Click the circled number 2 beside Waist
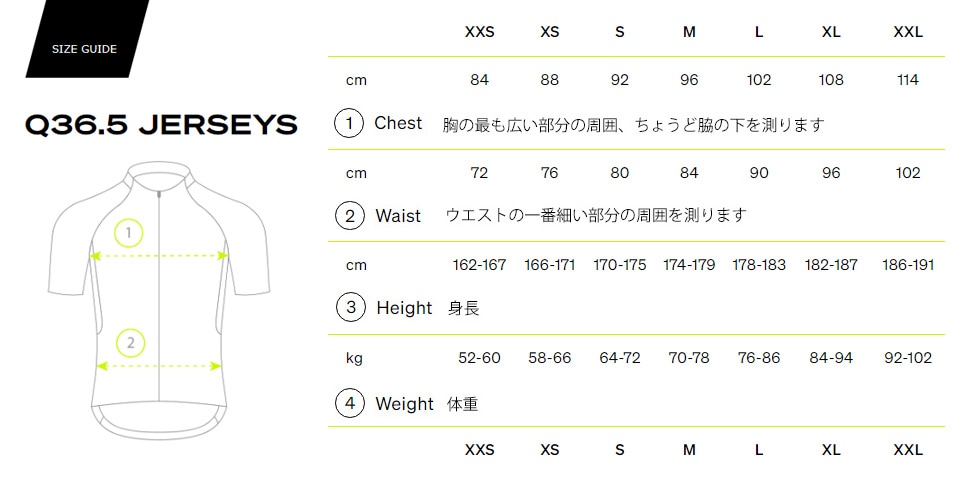 [349, 215]
